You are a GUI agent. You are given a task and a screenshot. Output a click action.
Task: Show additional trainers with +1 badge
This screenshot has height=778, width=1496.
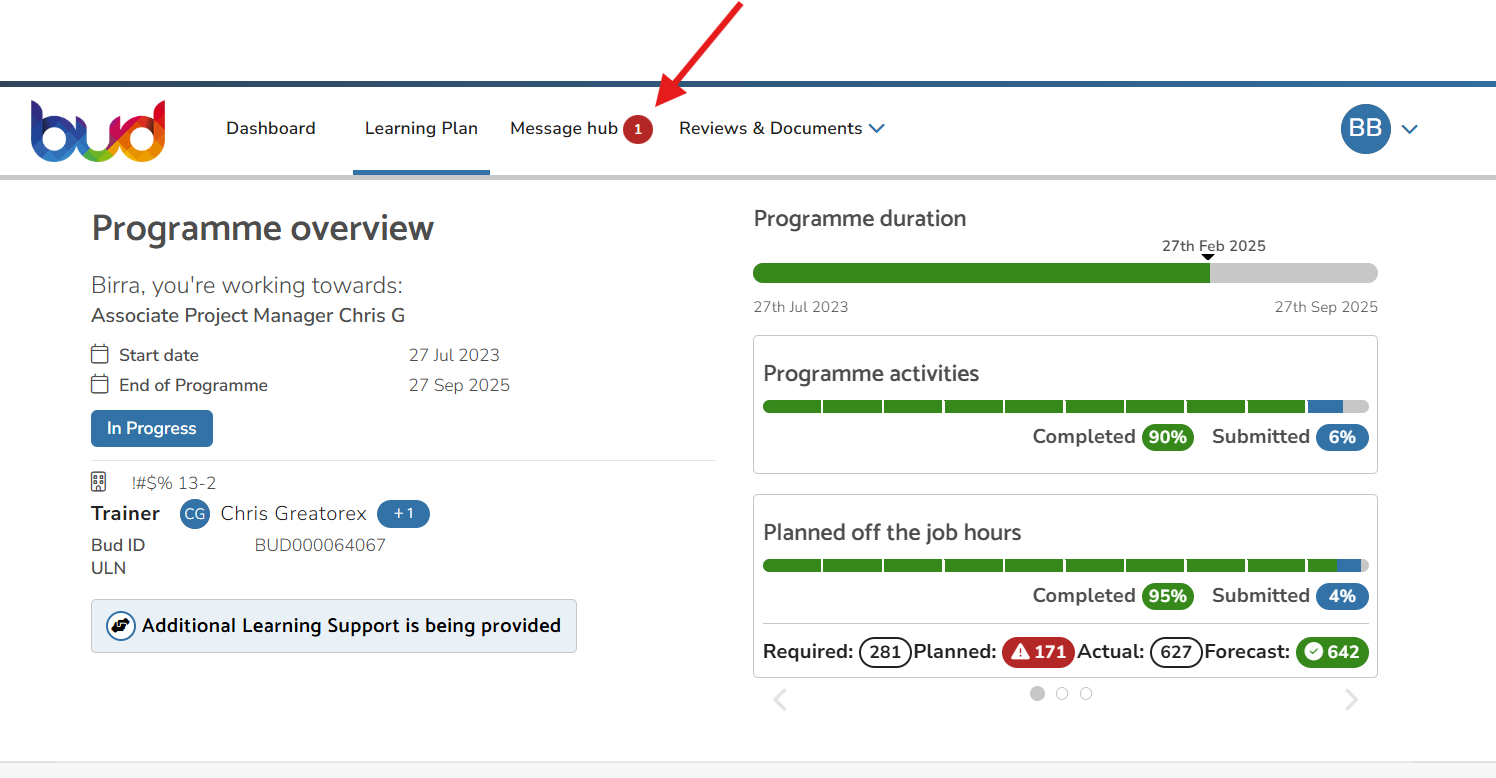(x=403, y=514)
